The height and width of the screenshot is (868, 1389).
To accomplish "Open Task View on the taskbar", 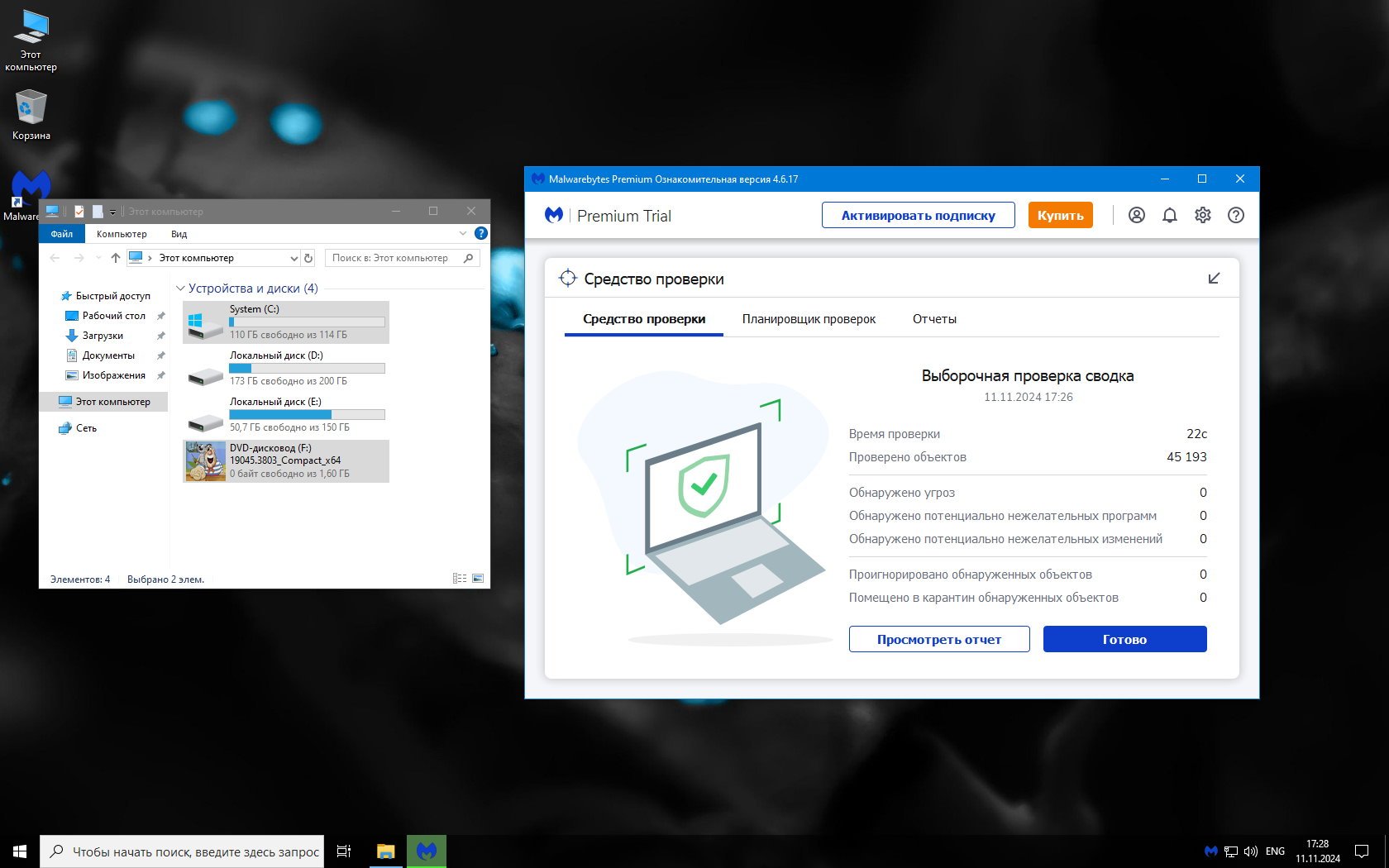I will [344, 851].
